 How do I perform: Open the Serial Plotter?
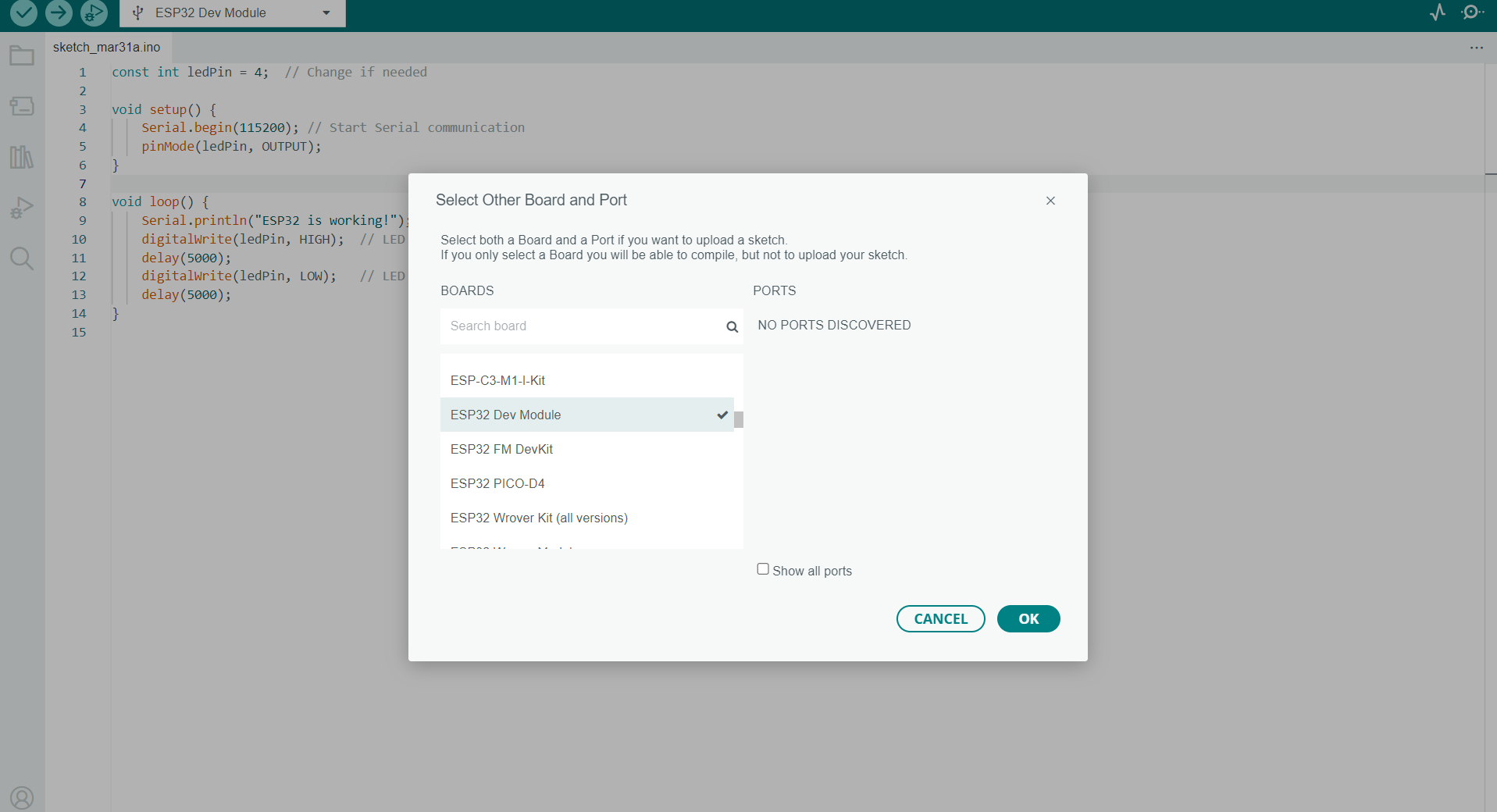(1438, 12)
